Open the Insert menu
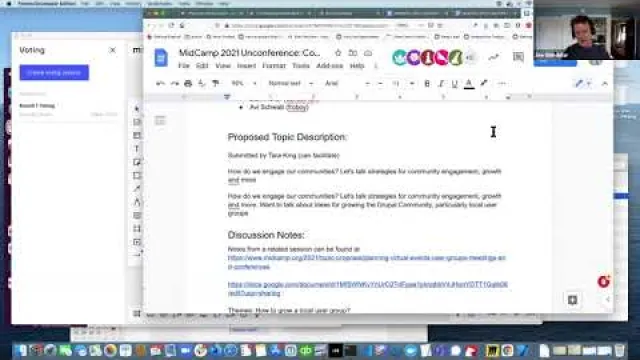Screen dimensions: 640x360 point(246,66)
